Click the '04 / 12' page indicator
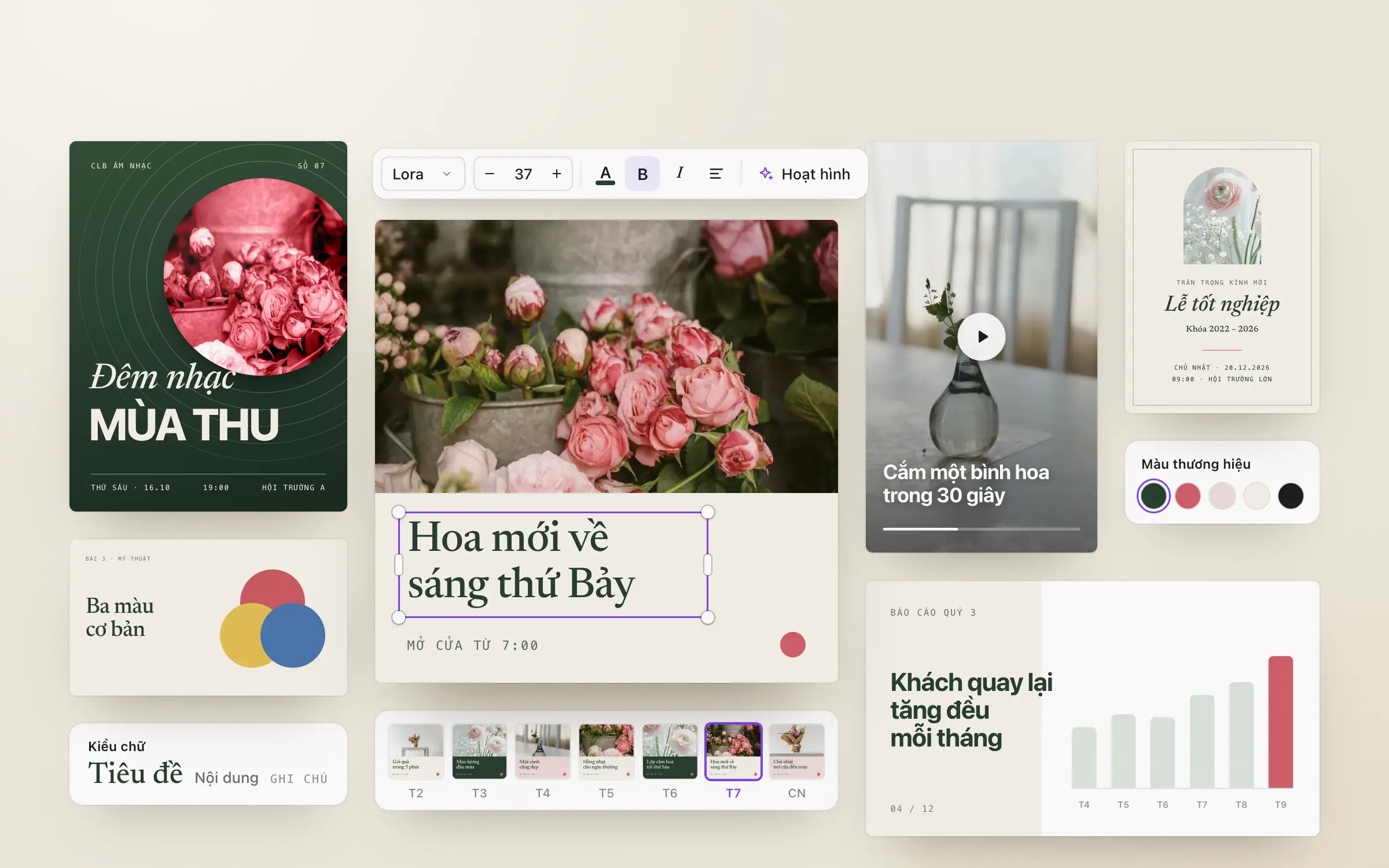The height and width of the screenshot is (868, 1389). 912,808
